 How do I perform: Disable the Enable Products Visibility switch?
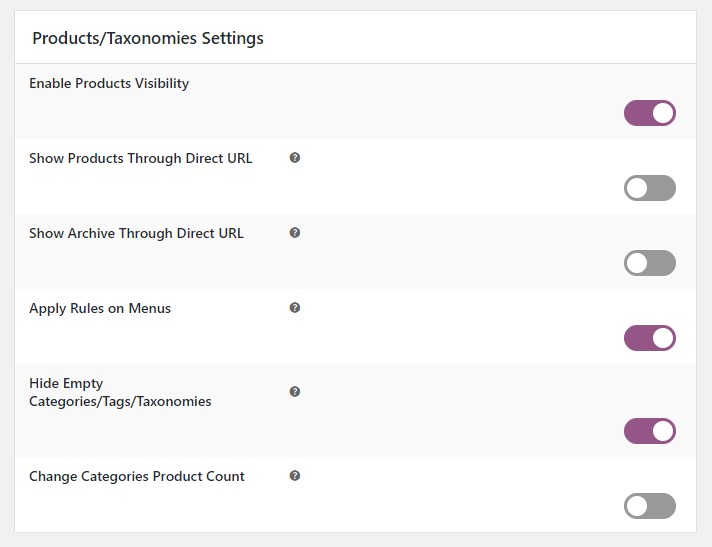point(650,113)
